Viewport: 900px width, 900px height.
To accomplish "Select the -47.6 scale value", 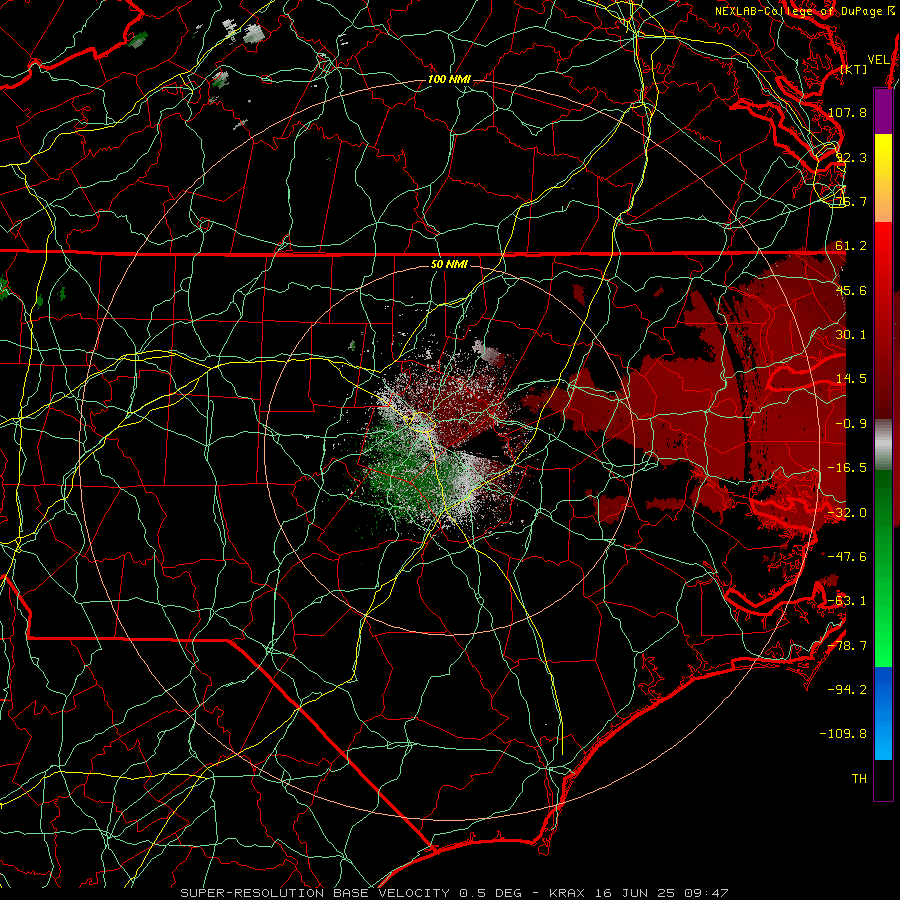I will click(x=847, y=557).
